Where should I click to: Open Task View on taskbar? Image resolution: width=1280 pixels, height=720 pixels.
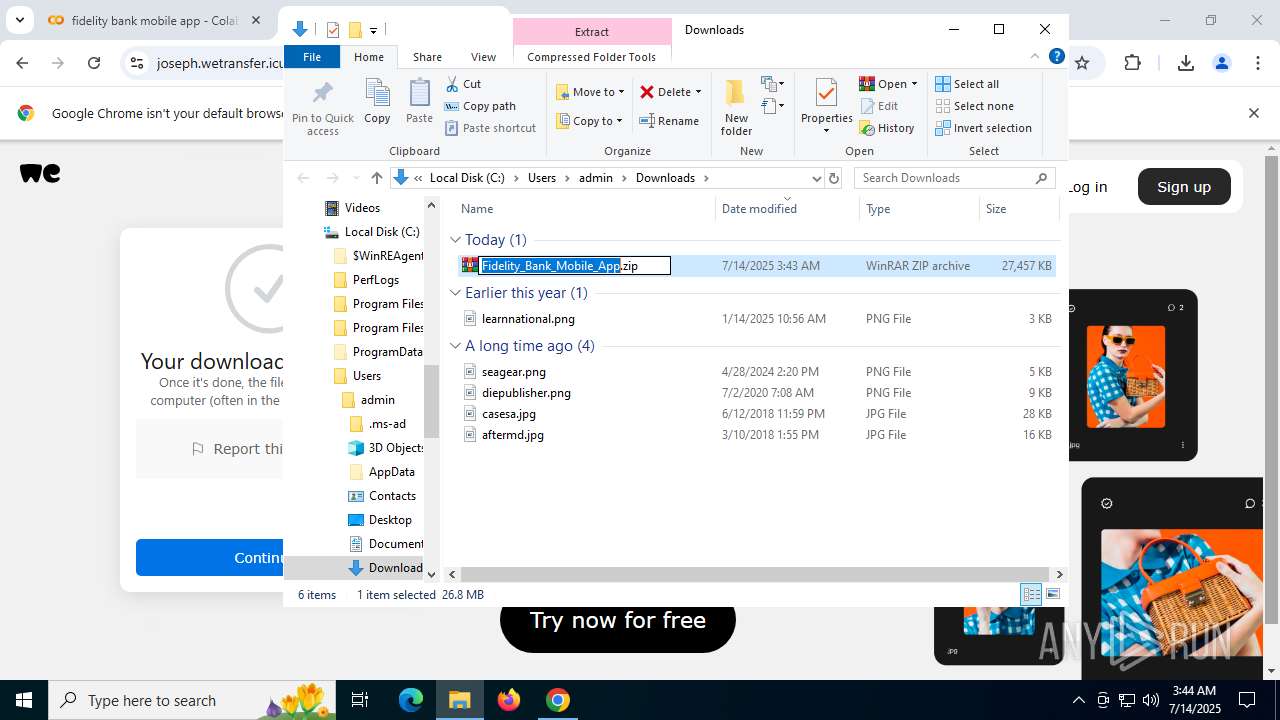360,700
